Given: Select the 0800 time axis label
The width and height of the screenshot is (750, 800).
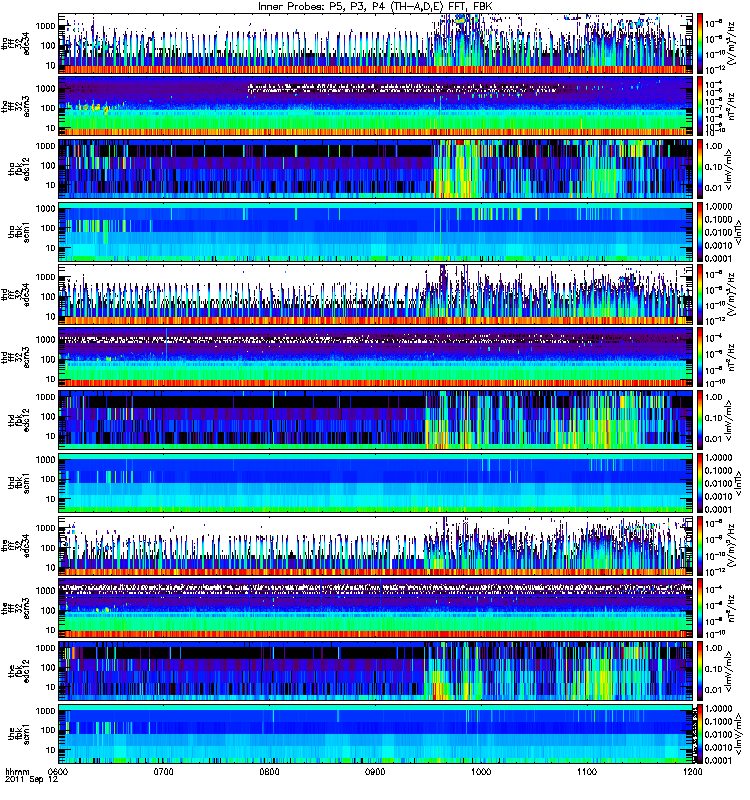Looking at the screenshot, I should [x=269, y=771].
